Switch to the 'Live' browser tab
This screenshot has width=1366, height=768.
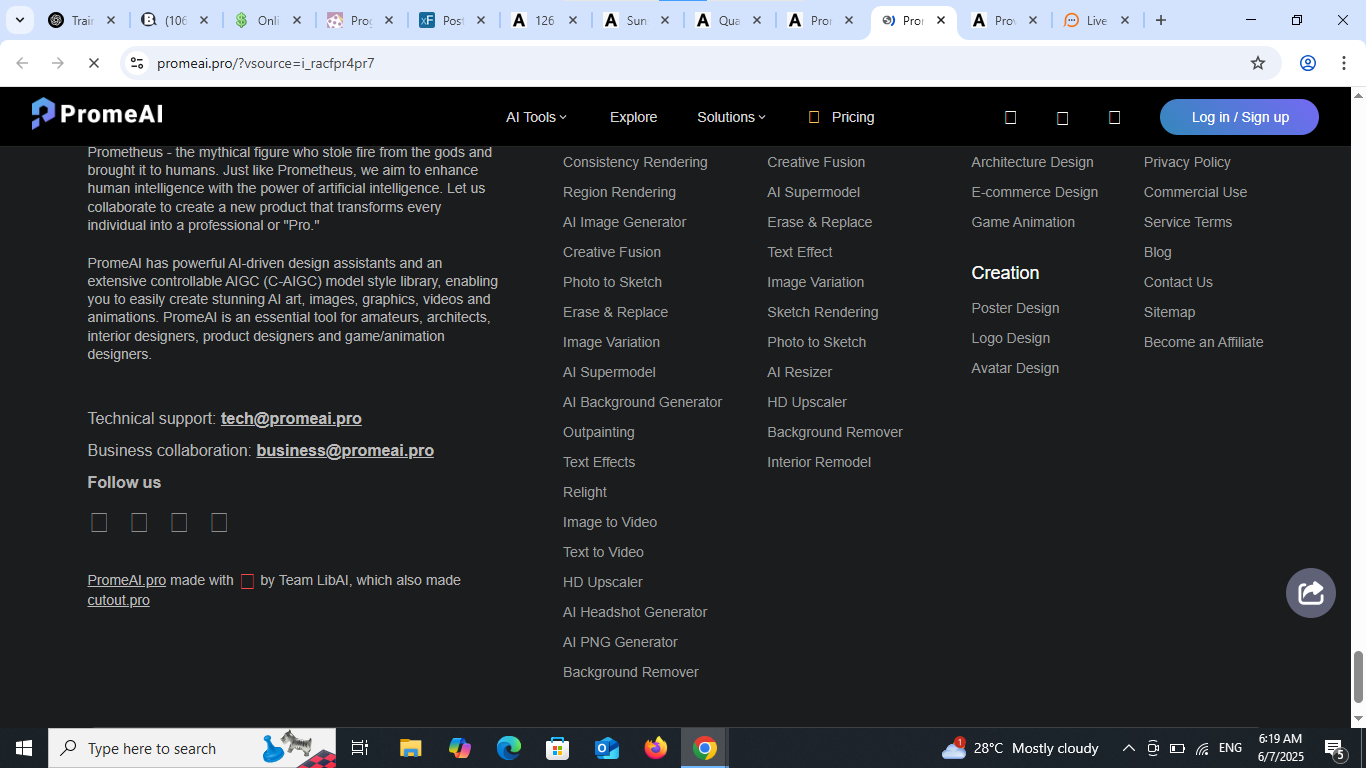[x=1096, y=20]
